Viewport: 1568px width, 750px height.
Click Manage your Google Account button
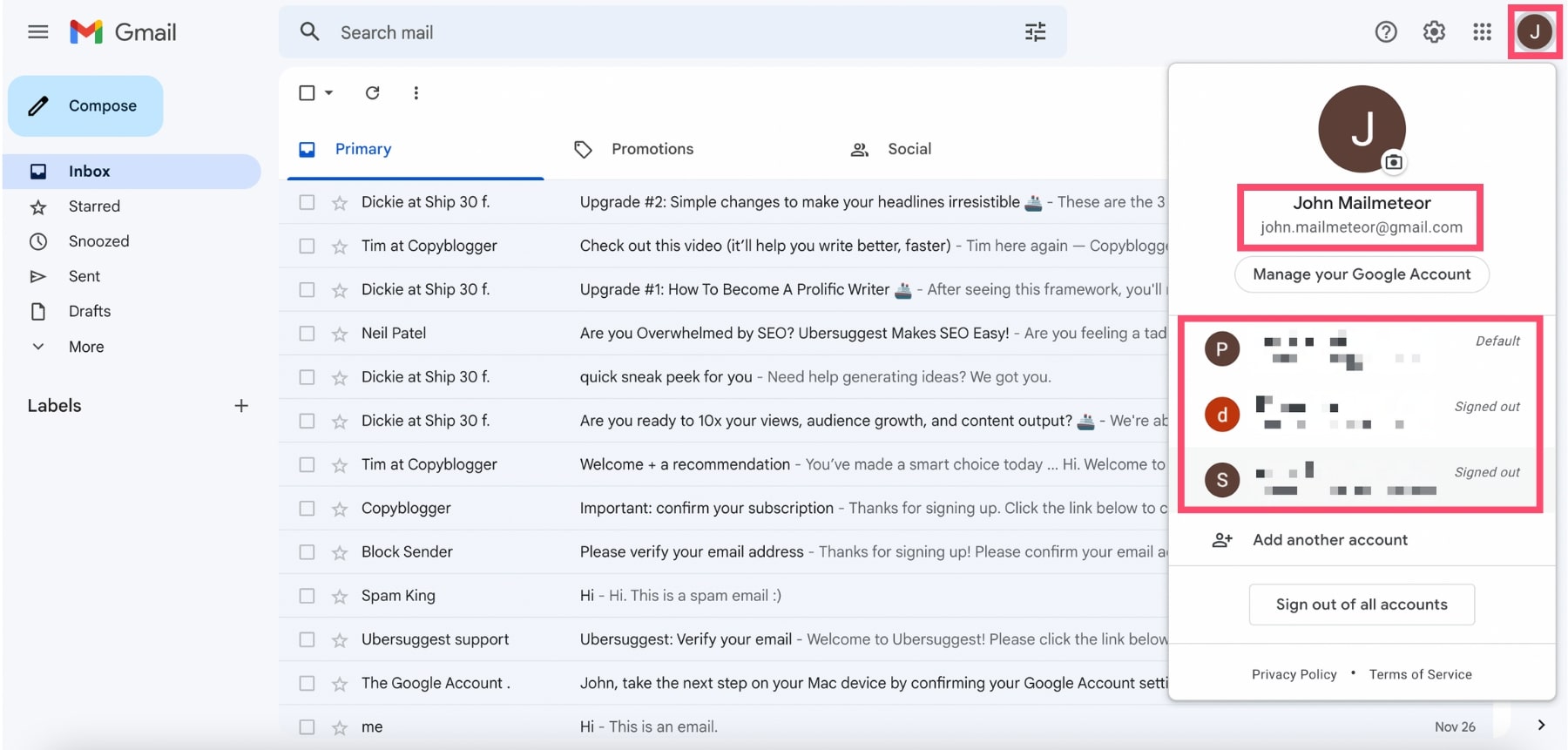coord(1361,274)
